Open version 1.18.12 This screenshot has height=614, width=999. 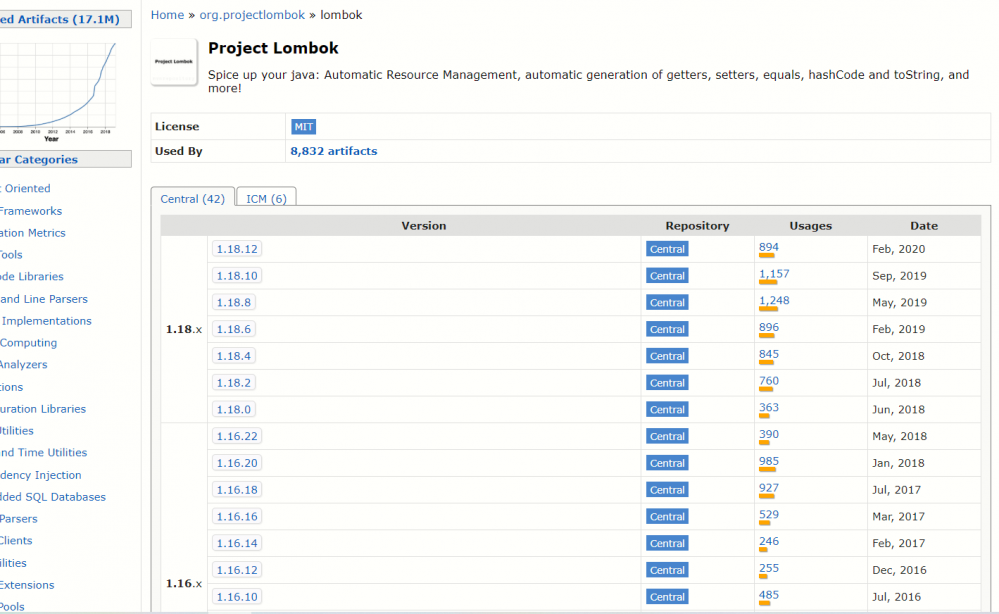[x=237, y=249]
